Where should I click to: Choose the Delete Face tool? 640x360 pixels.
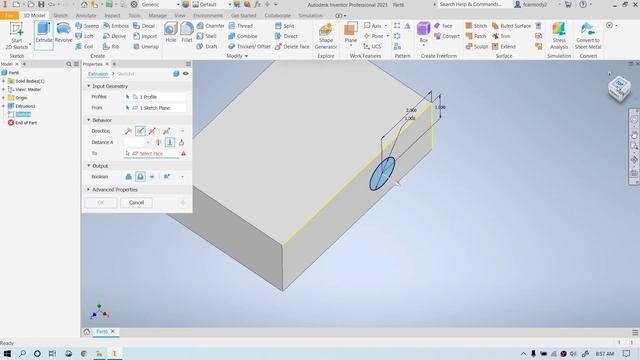[x=292, y=47]
